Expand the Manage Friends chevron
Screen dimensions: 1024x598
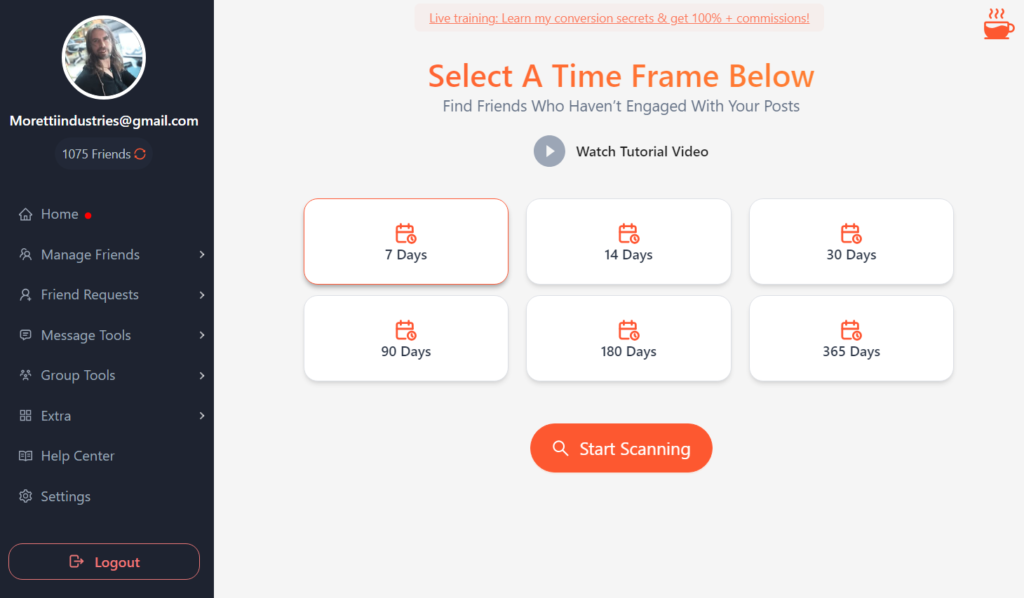click(204, 254)
